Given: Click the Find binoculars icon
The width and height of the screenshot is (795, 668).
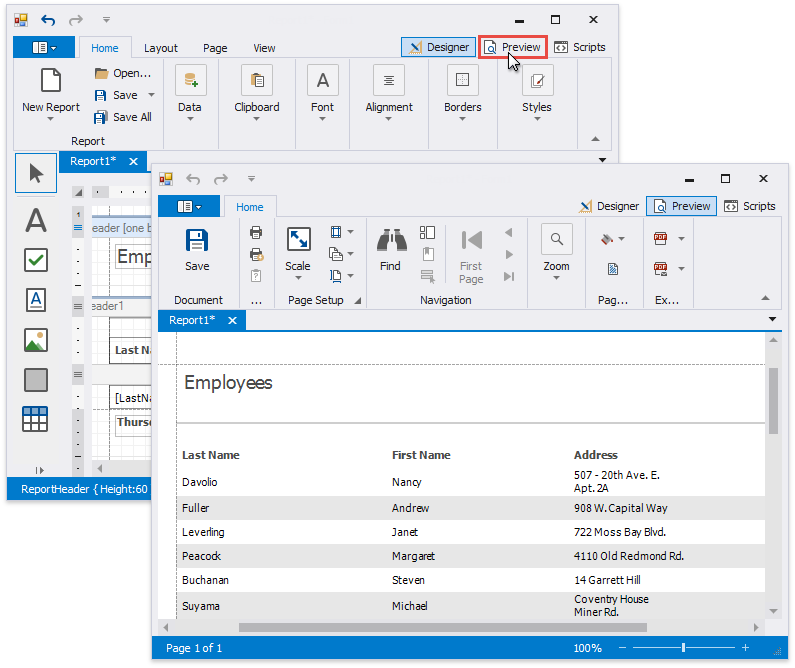Looking at the screenshot, I should coord(390,240).
